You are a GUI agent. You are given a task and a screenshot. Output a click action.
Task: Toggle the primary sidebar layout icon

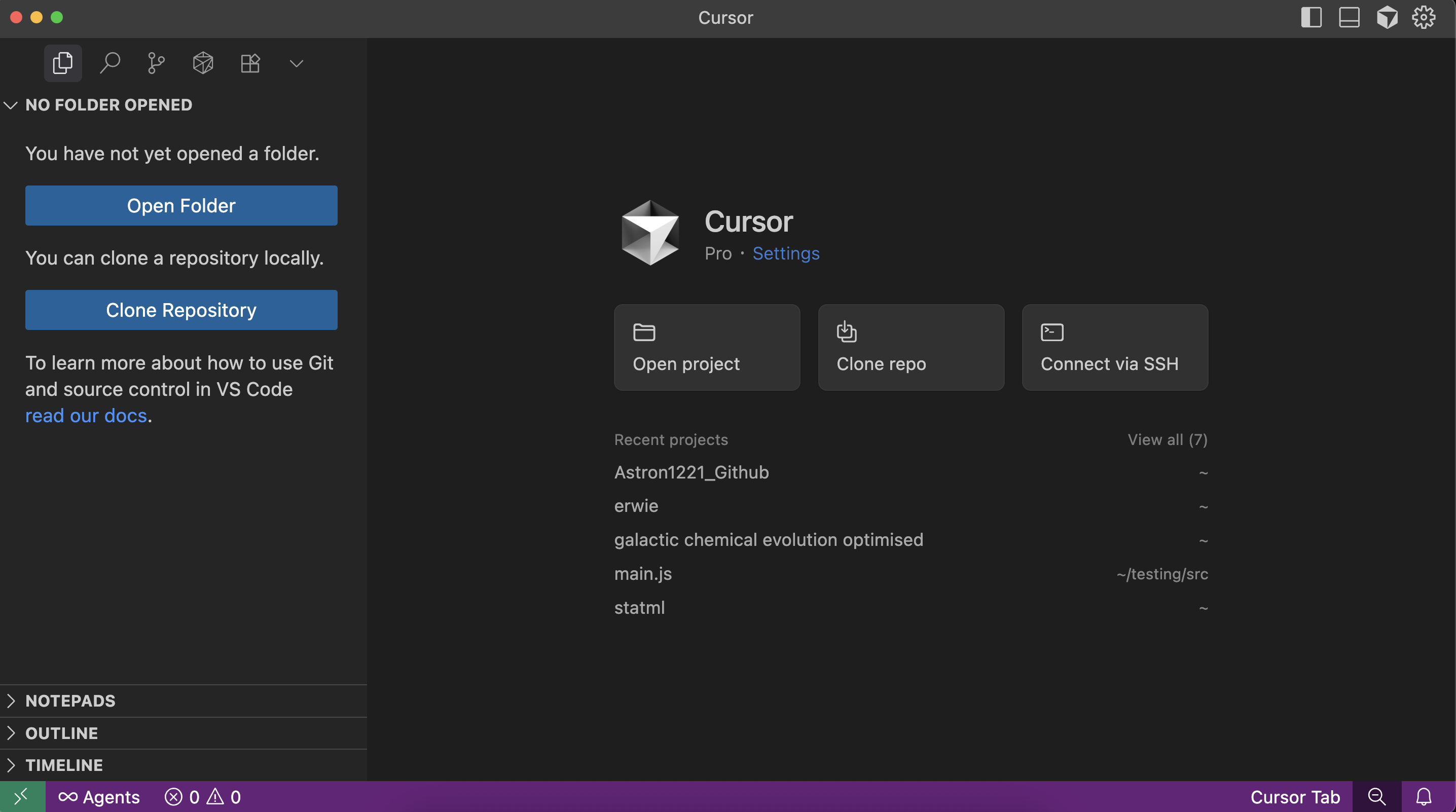click(x=1312, y=18)
